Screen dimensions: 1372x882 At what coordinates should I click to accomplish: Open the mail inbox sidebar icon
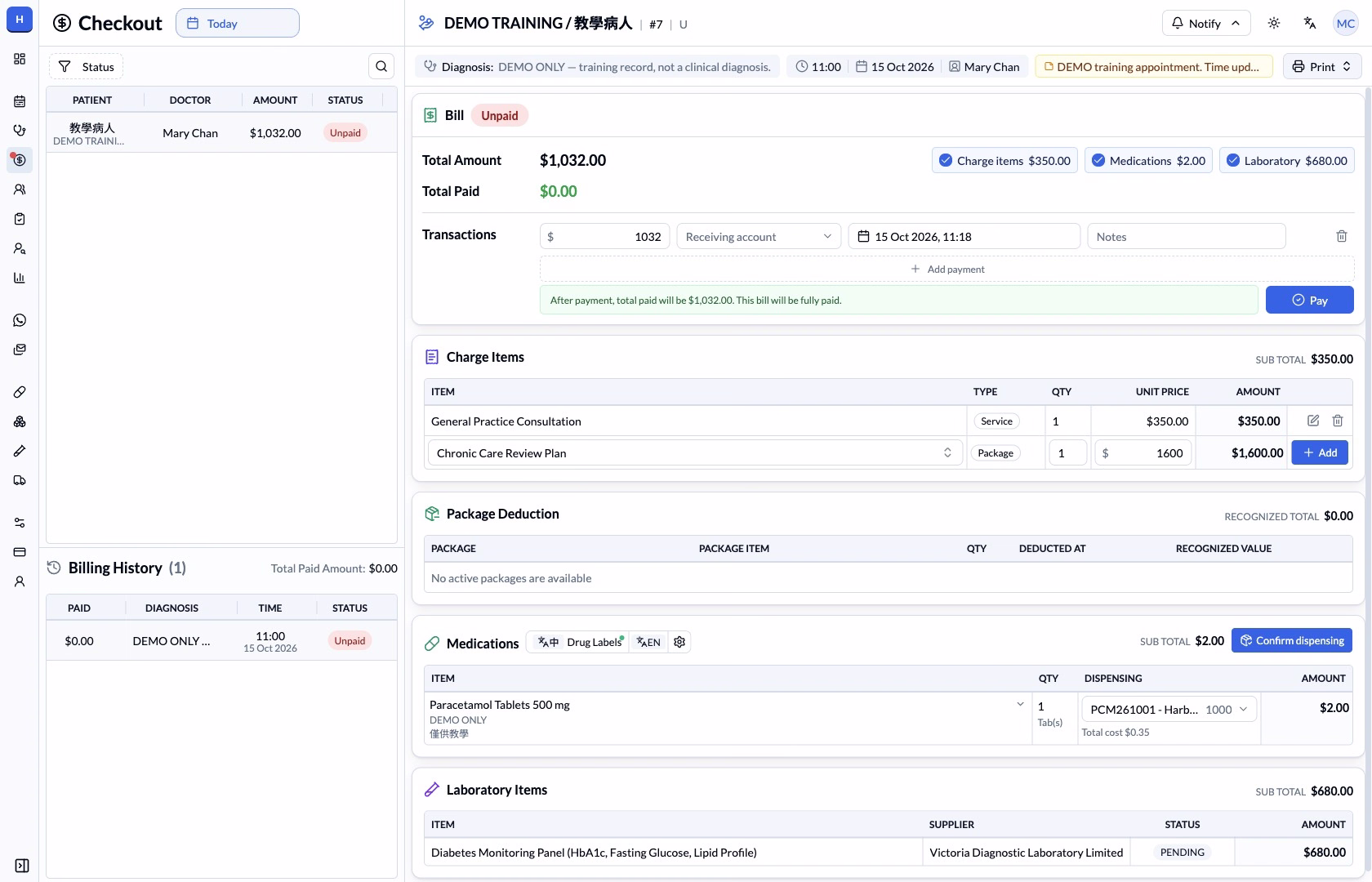(x=20, y=350)
